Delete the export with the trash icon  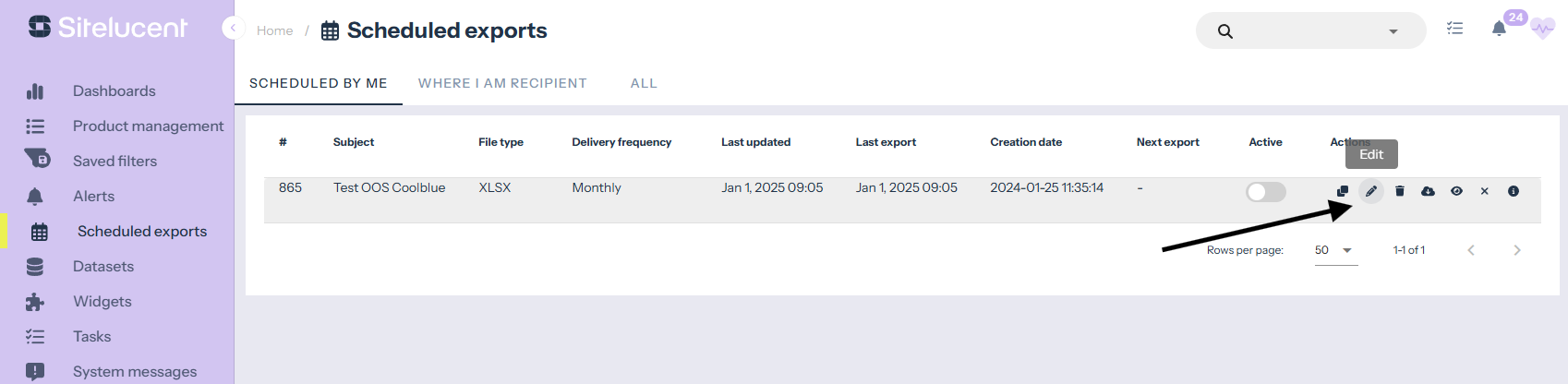(x=1400, y=191)
